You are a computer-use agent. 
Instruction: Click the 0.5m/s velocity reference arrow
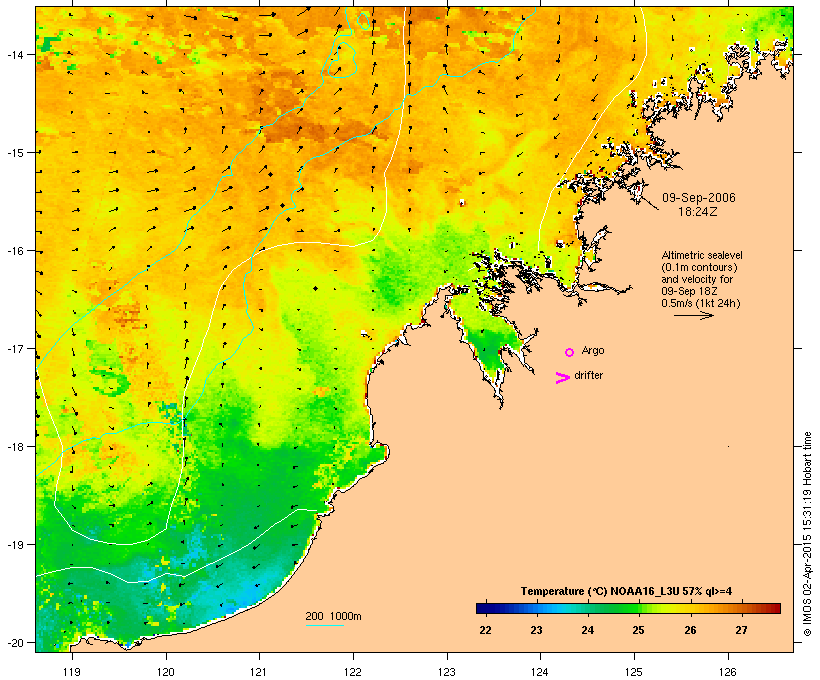click(693, 315)
